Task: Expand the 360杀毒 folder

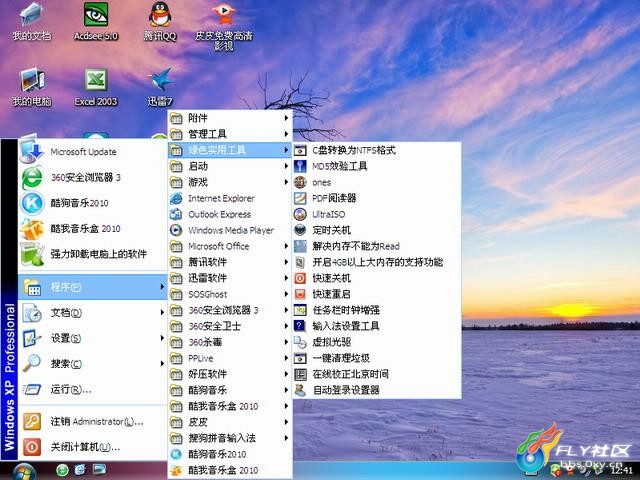Action: coord(230,342)
